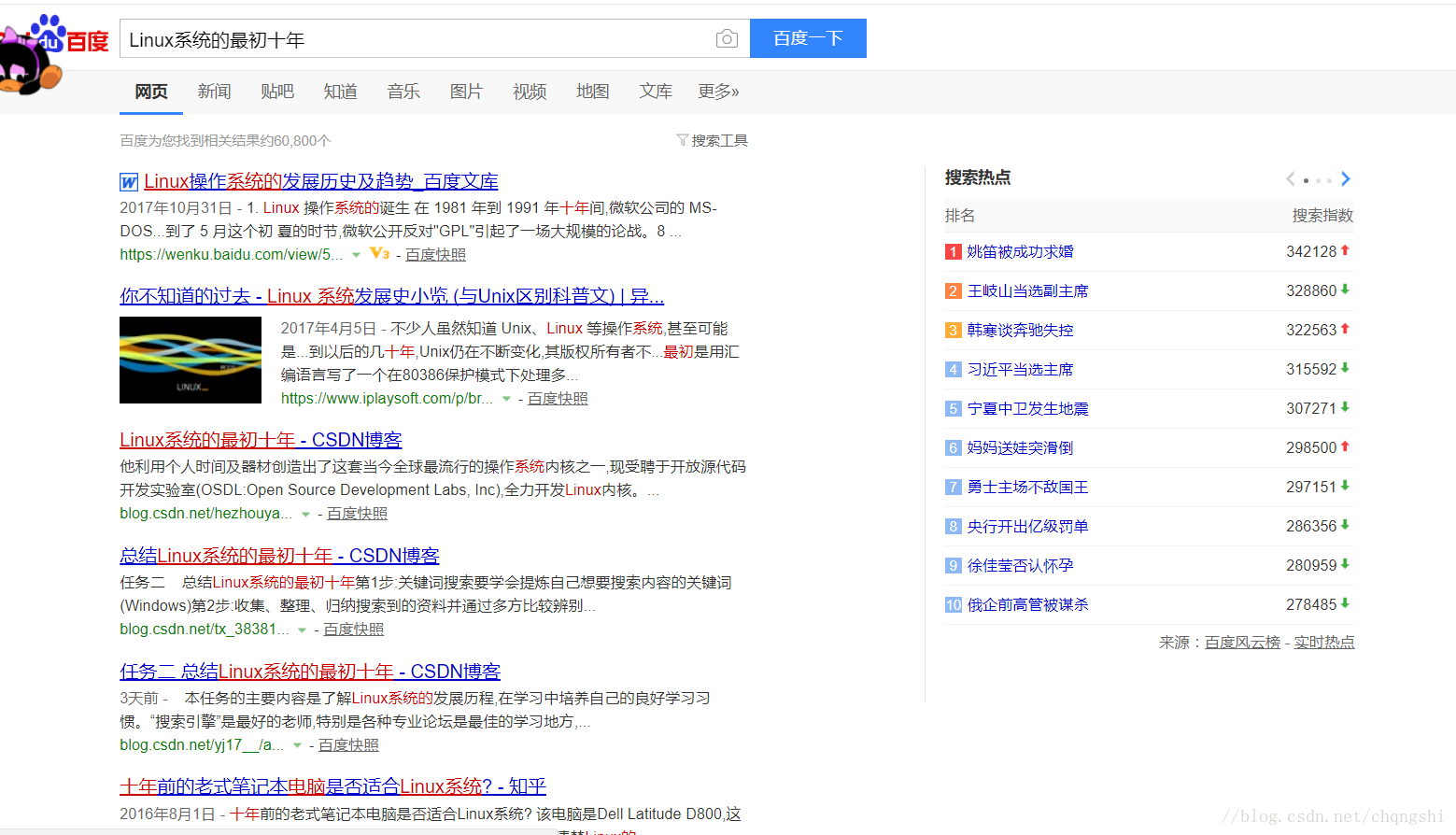The image size is (1456, 835).
Task: Open hot search 宁夏中卫发生地震
Action: [x=1027, y=408]
